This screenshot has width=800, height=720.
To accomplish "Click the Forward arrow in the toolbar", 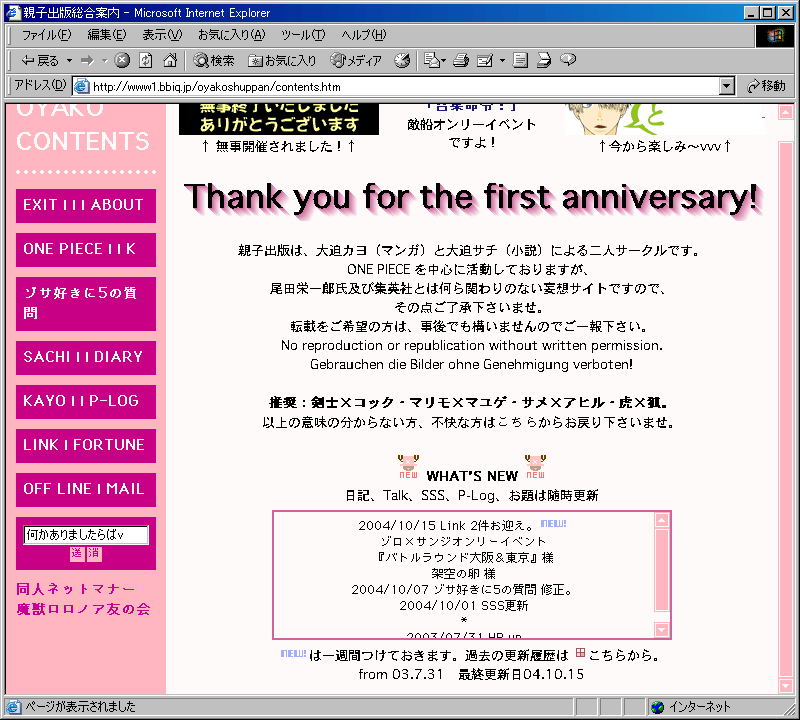I will coord(88,61).
